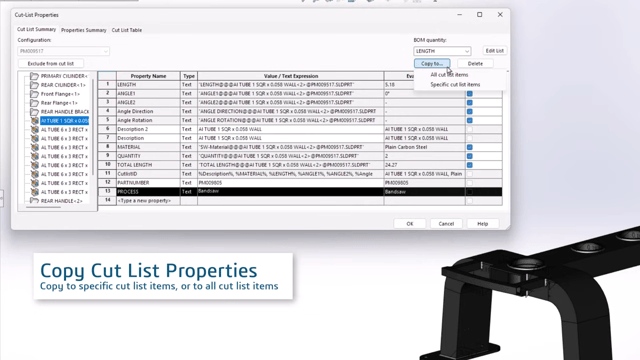Image resolution: width=640 pixels, height=360 pixels.
Task: Click the Rear Flange<1> folder icon
Action: click(x=34, y=103)
